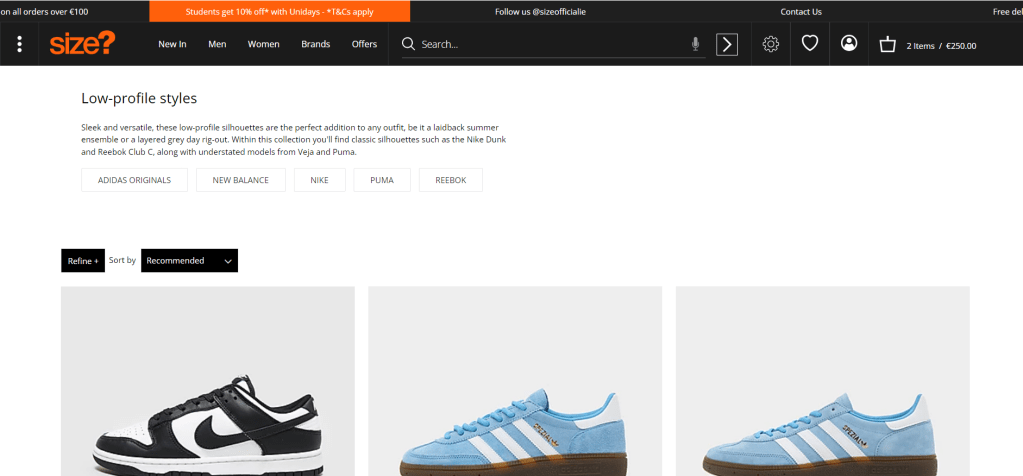This screenshot has width=1023, height=476.
Task: Open the settings gear icon
Action: (770, 44)
